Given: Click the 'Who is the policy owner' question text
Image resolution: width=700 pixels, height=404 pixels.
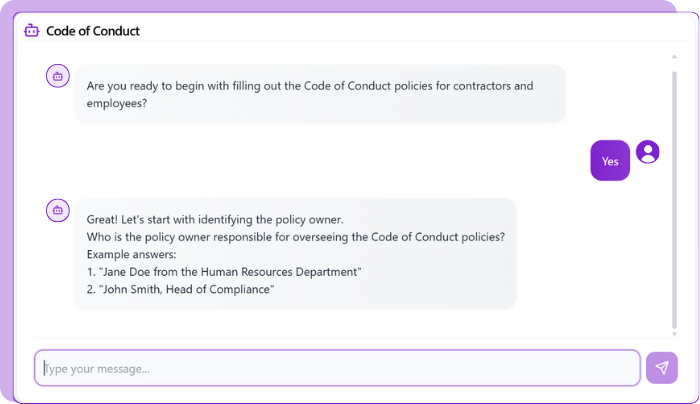Looking at the screenshot, I should click(x=296, y=237).
